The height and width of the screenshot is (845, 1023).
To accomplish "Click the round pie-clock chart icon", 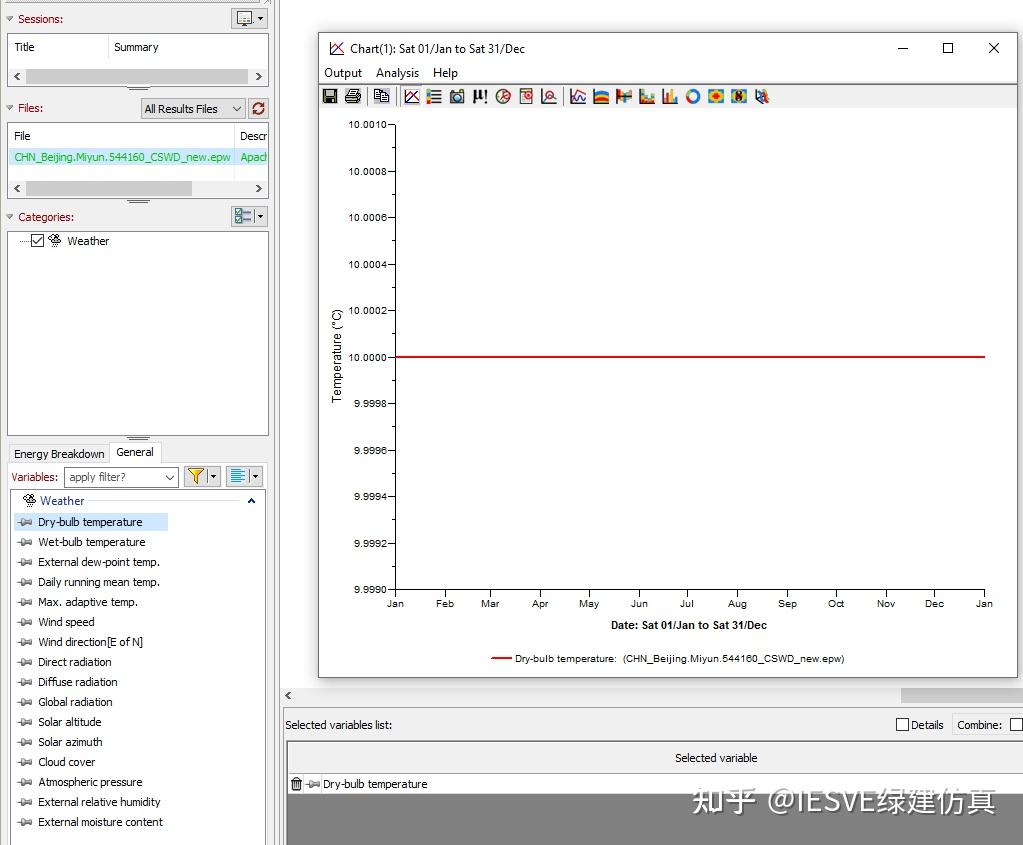I will (x=503, y=97).
